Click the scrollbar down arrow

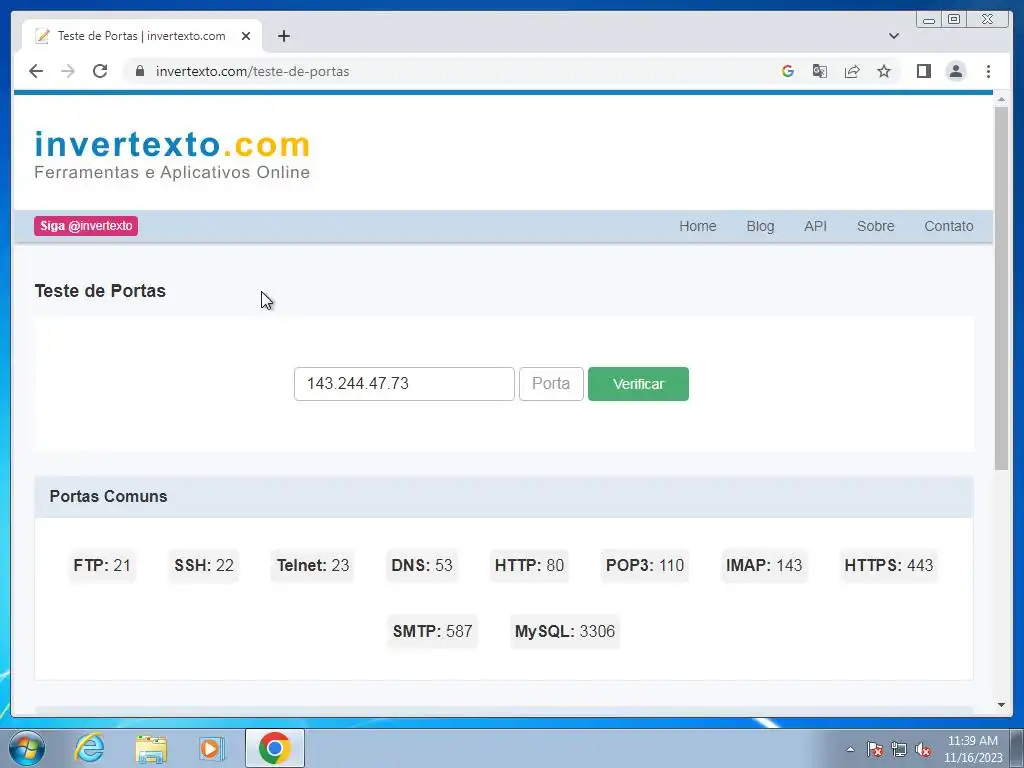click(1001, 705)
